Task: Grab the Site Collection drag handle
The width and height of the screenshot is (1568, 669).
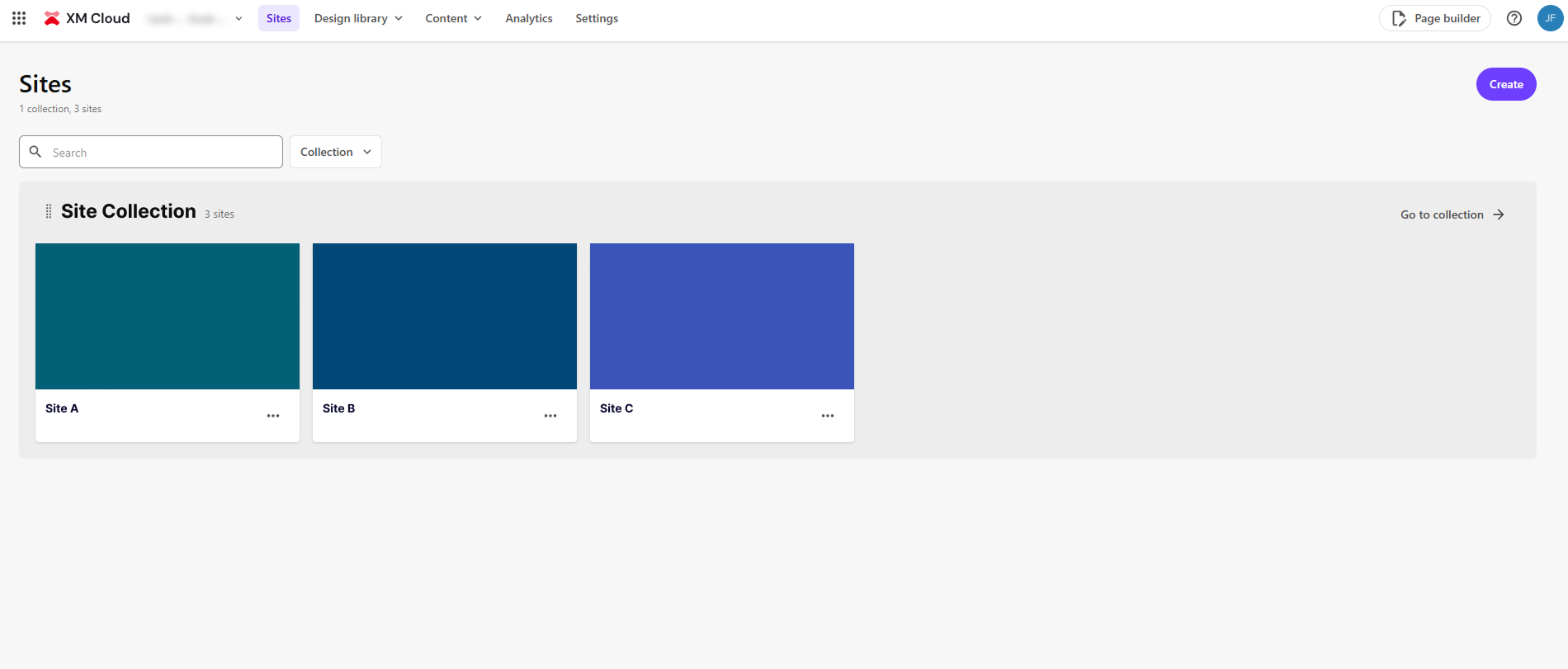Action: click(49, 212)
